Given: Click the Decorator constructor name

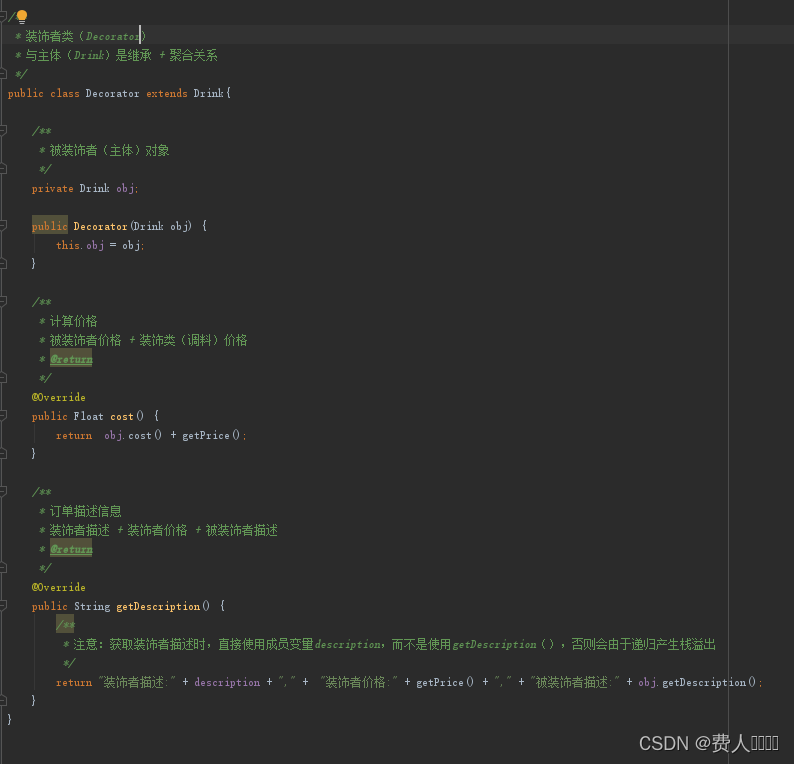Looking at the screenshot, I should tap(100, 226).
